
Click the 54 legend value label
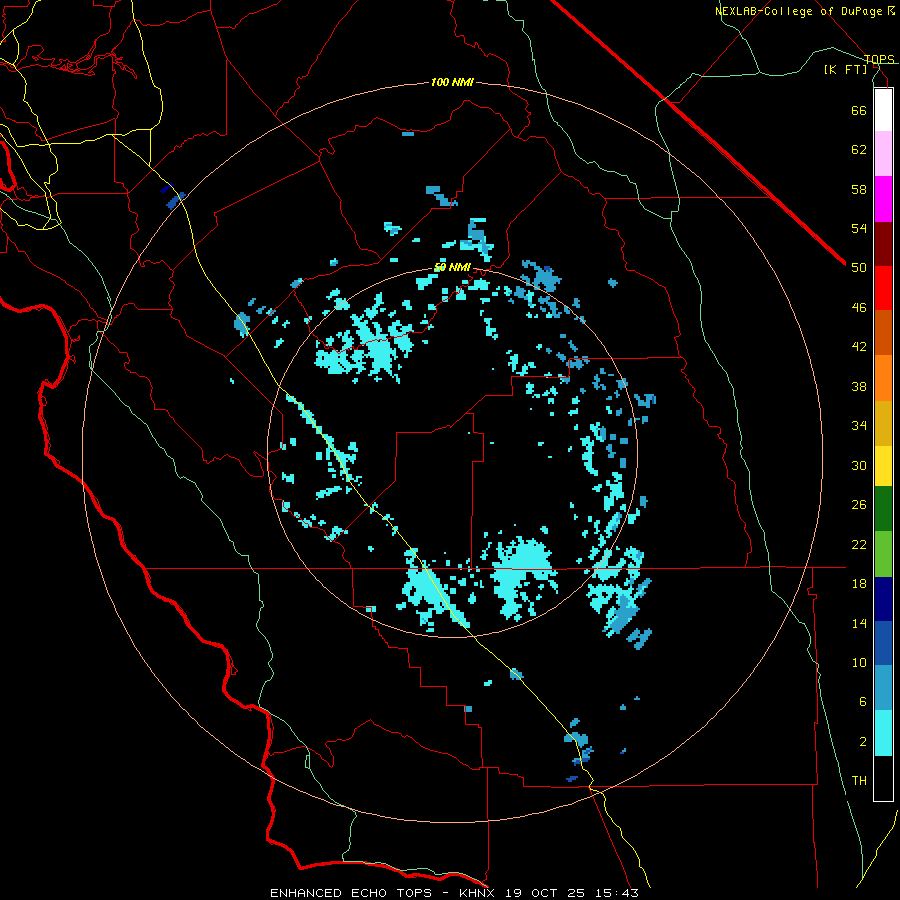[x=859, y=228]
